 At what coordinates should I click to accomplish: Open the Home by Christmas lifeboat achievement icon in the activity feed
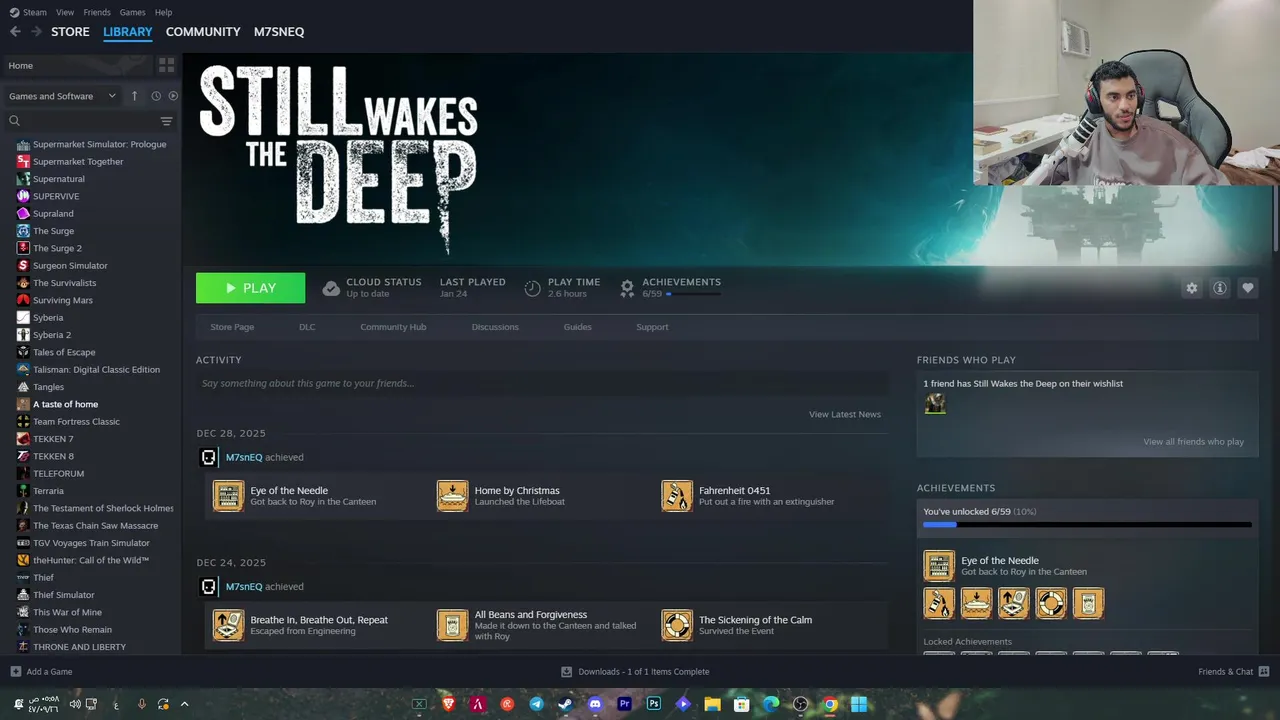[x=452, y=496]
